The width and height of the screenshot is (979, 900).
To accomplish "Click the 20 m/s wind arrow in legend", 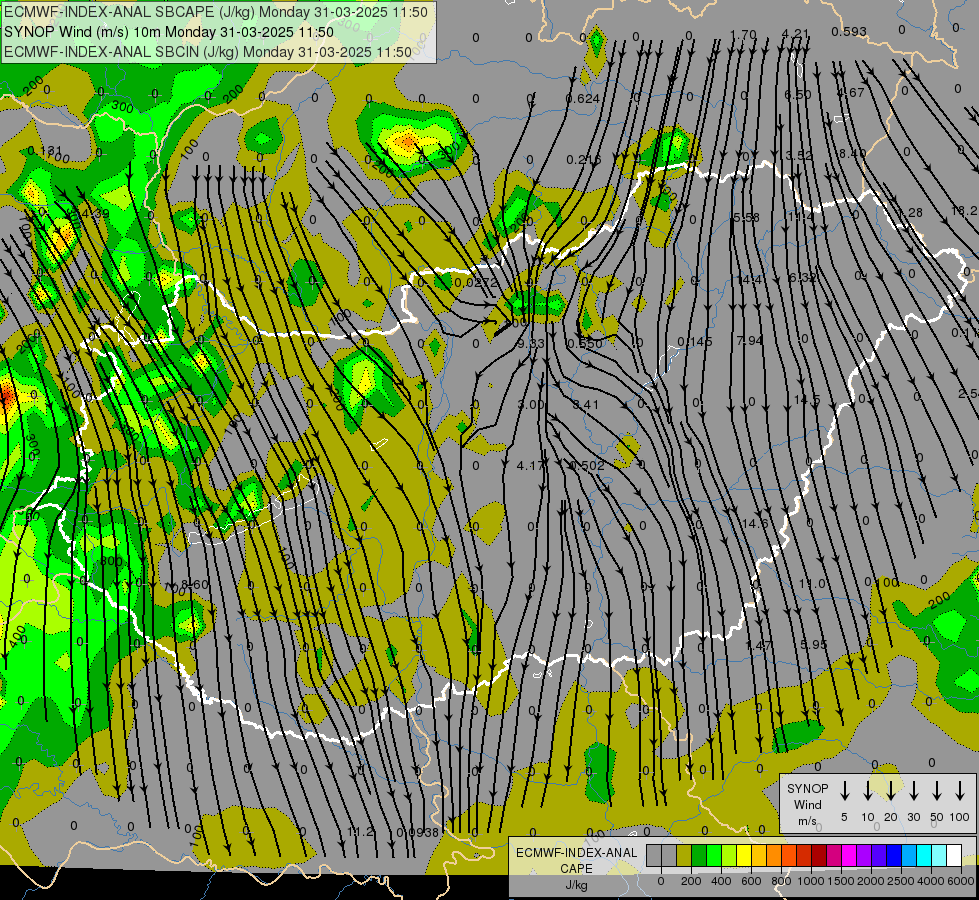I will [891, 791].
